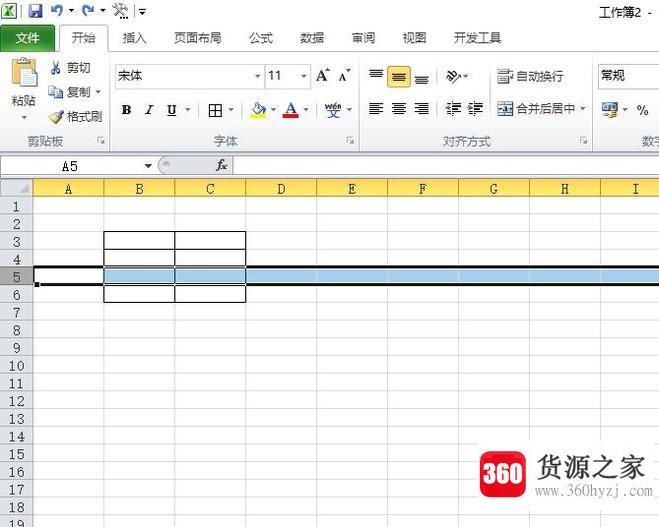Toggle Bold formatting
Viewport: 659px width, 527px height.
pos(126,110)
